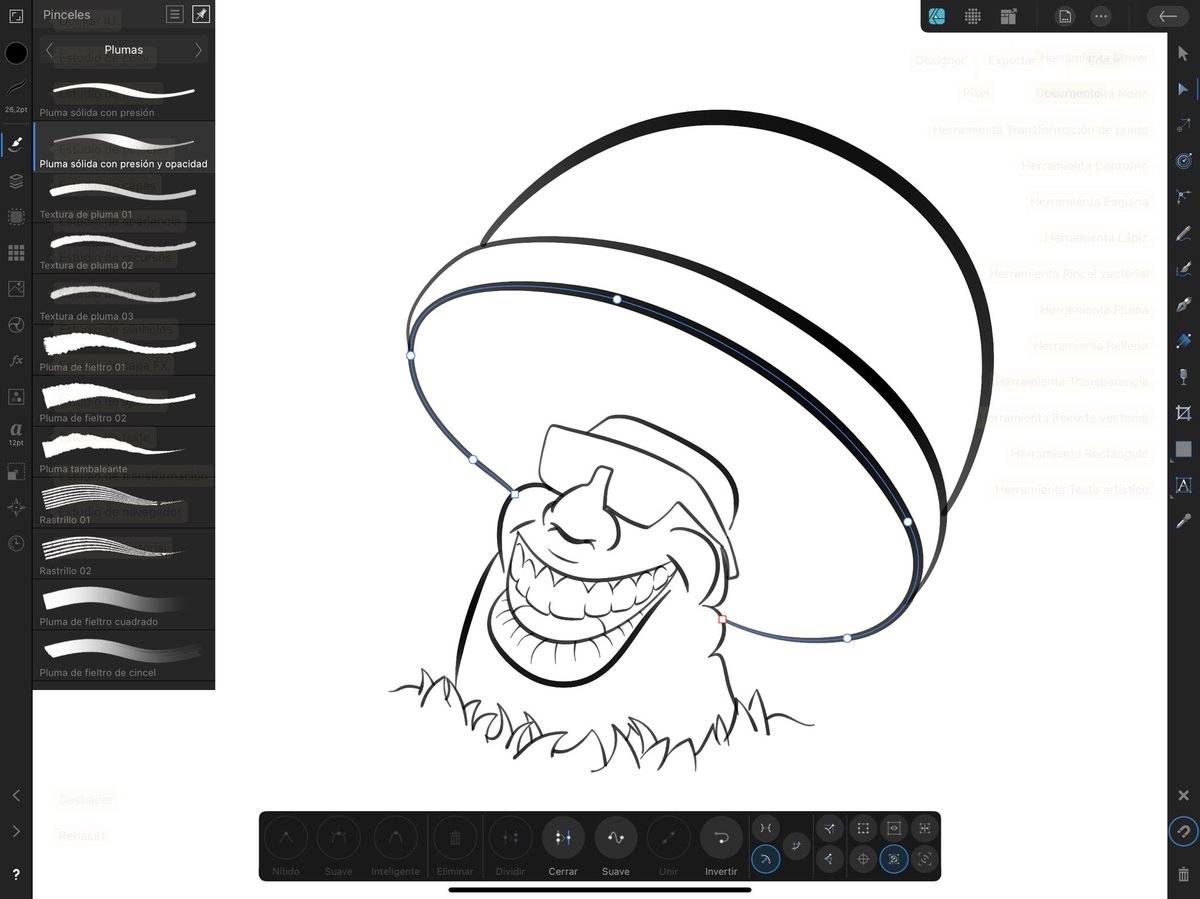Open the Layers studio

point(16,181)
